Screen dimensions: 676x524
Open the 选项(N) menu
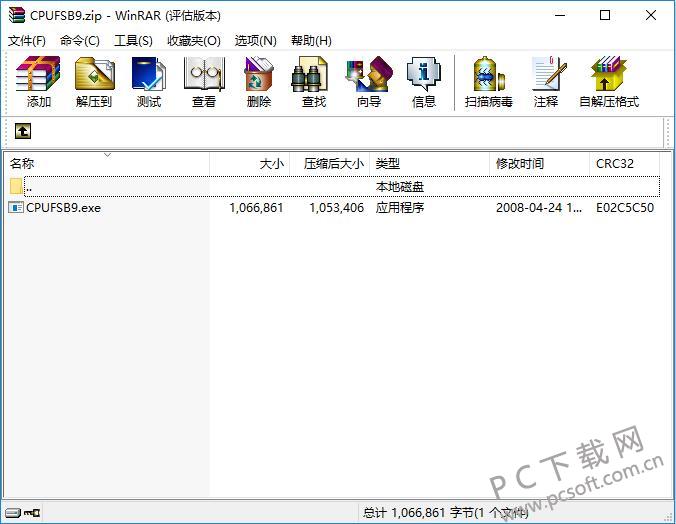(256, 41)
